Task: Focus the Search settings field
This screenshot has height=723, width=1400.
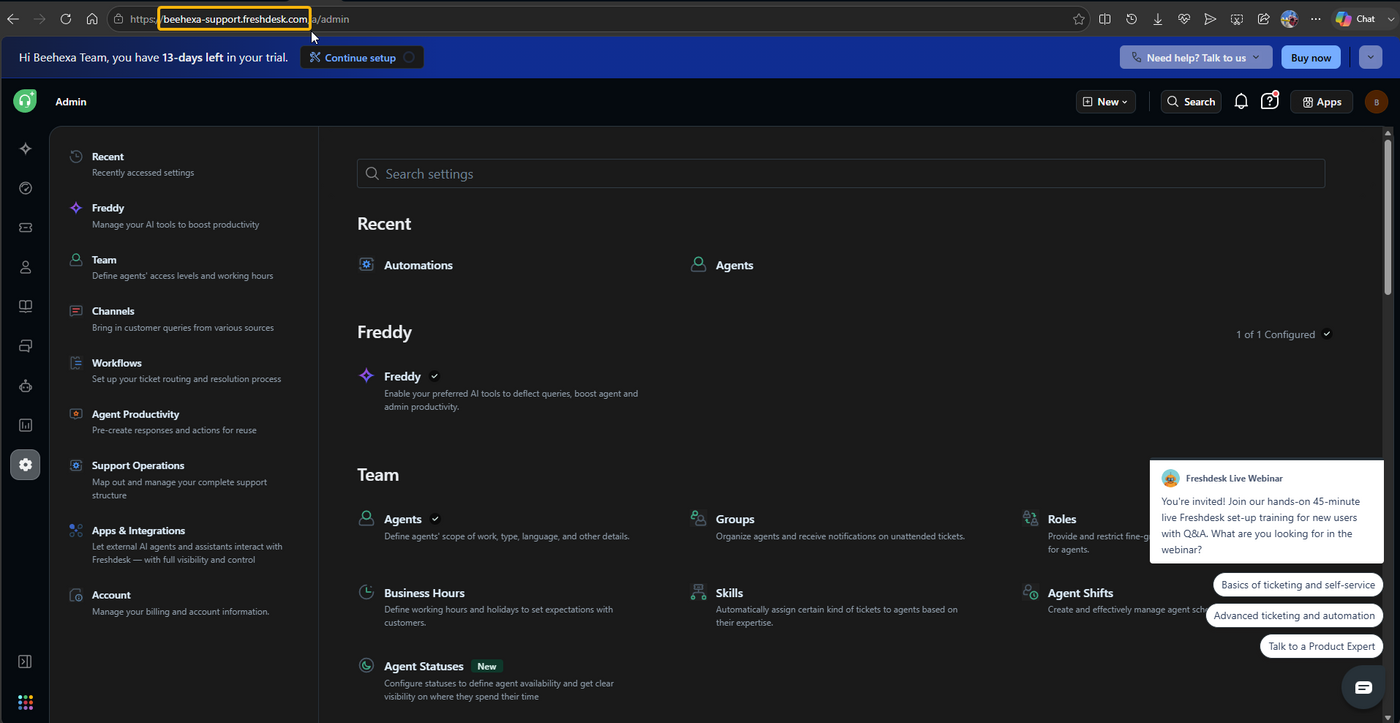Action: 841,173
